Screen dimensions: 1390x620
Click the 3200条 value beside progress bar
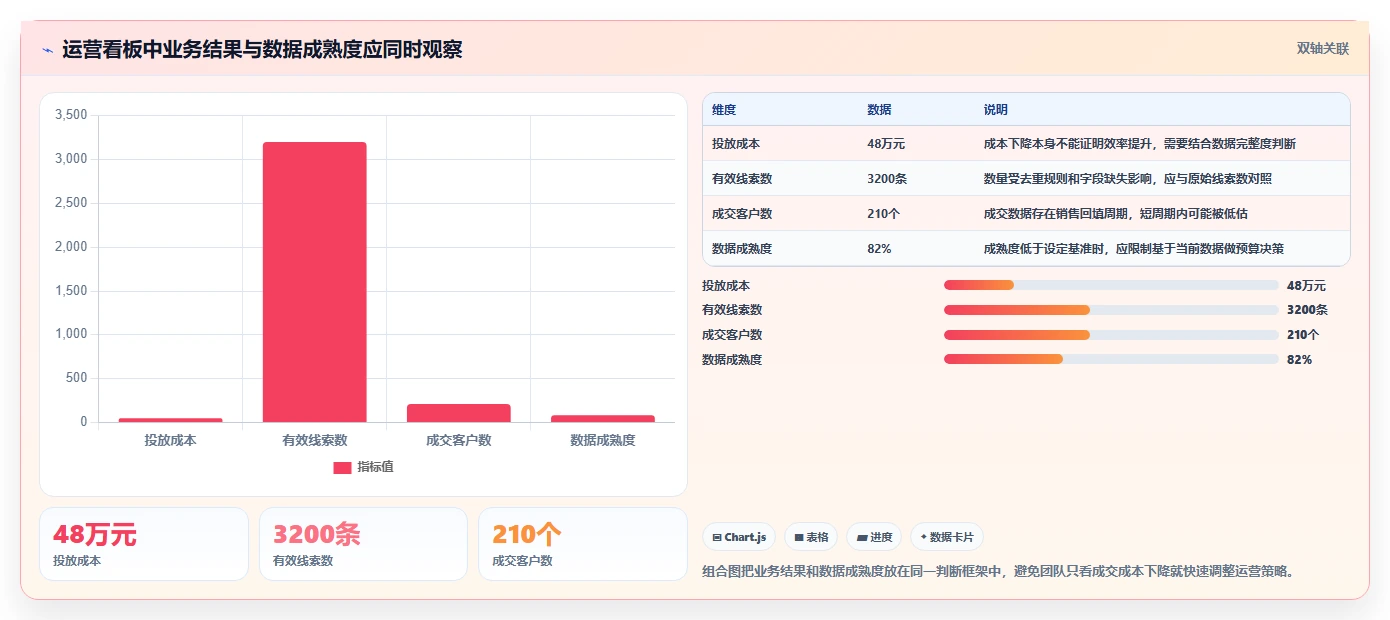point(1307,310)
